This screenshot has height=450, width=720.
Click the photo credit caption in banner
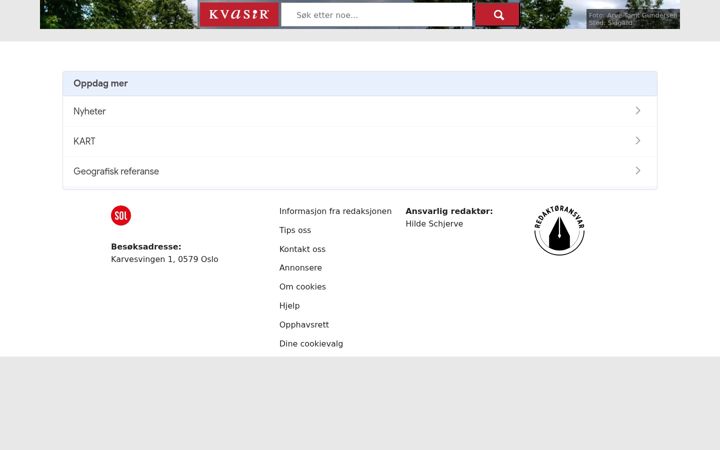click(x=633, y=19)
